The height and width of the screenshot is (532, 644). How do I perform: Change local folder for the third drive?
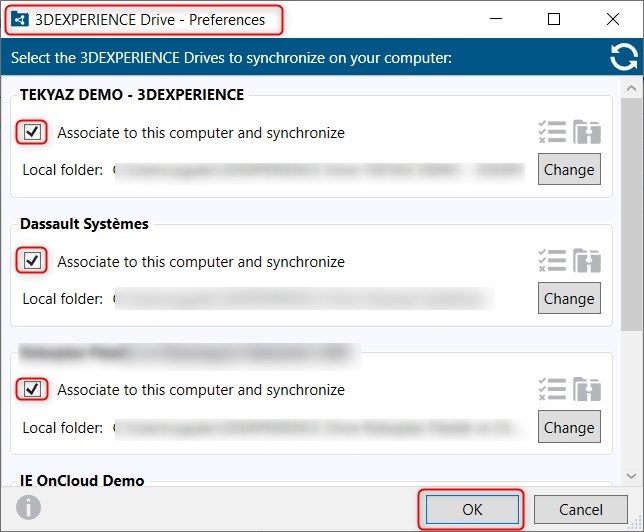click(x=569, y=426)
